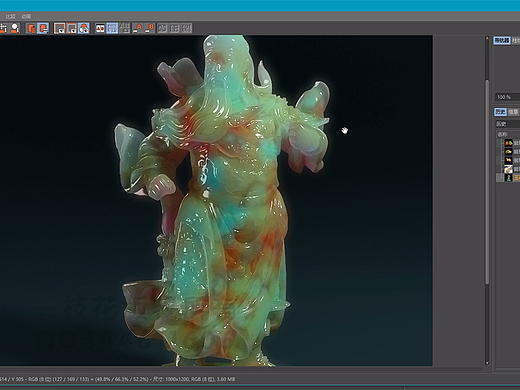Viewport: 520px width, 390px height.
Task: Click the toolbar icon of two overlapping orange pages
Action: (x=31, y=28)
